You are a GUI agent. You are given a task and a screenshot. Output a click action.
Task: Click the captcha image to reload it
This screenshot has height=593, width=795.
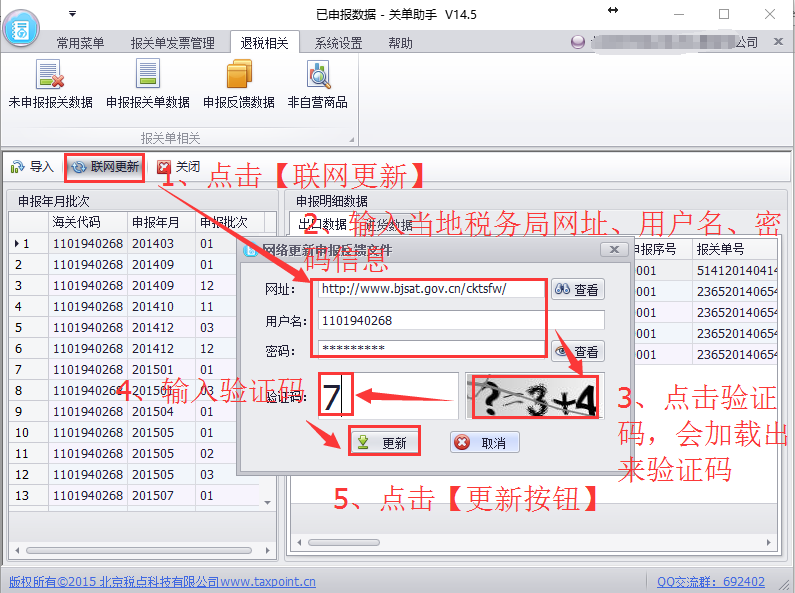(x=531, y=395)
